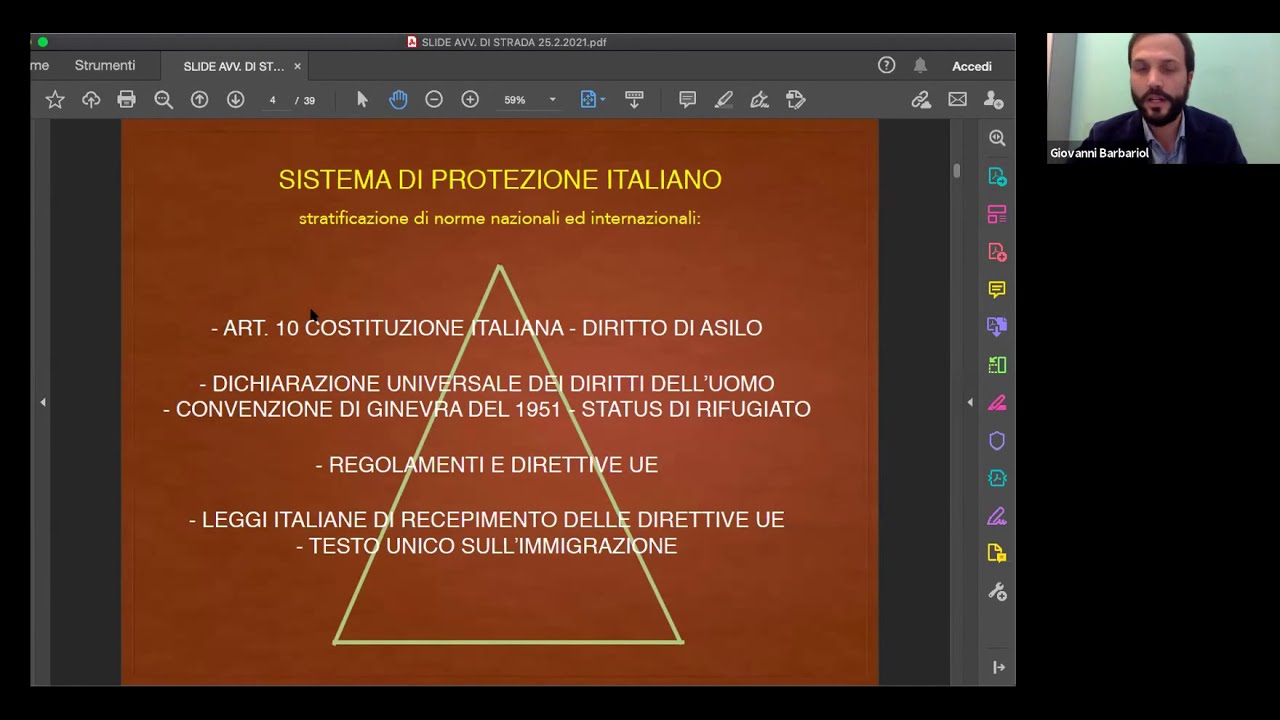Close the SLIDE AVV. DI ST... tab
The height and width of the screenshot is (720, 1280).
click(297, 66)
